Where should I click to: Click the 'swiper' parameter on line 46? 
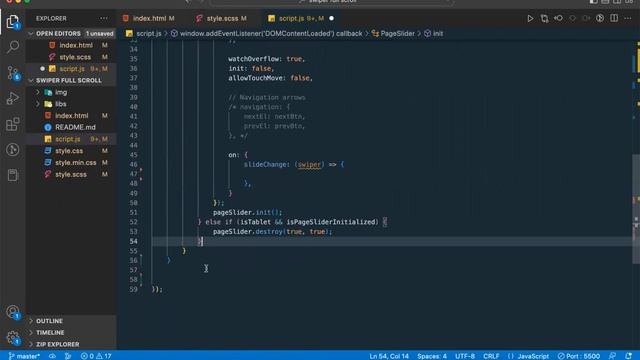(309, 164)
